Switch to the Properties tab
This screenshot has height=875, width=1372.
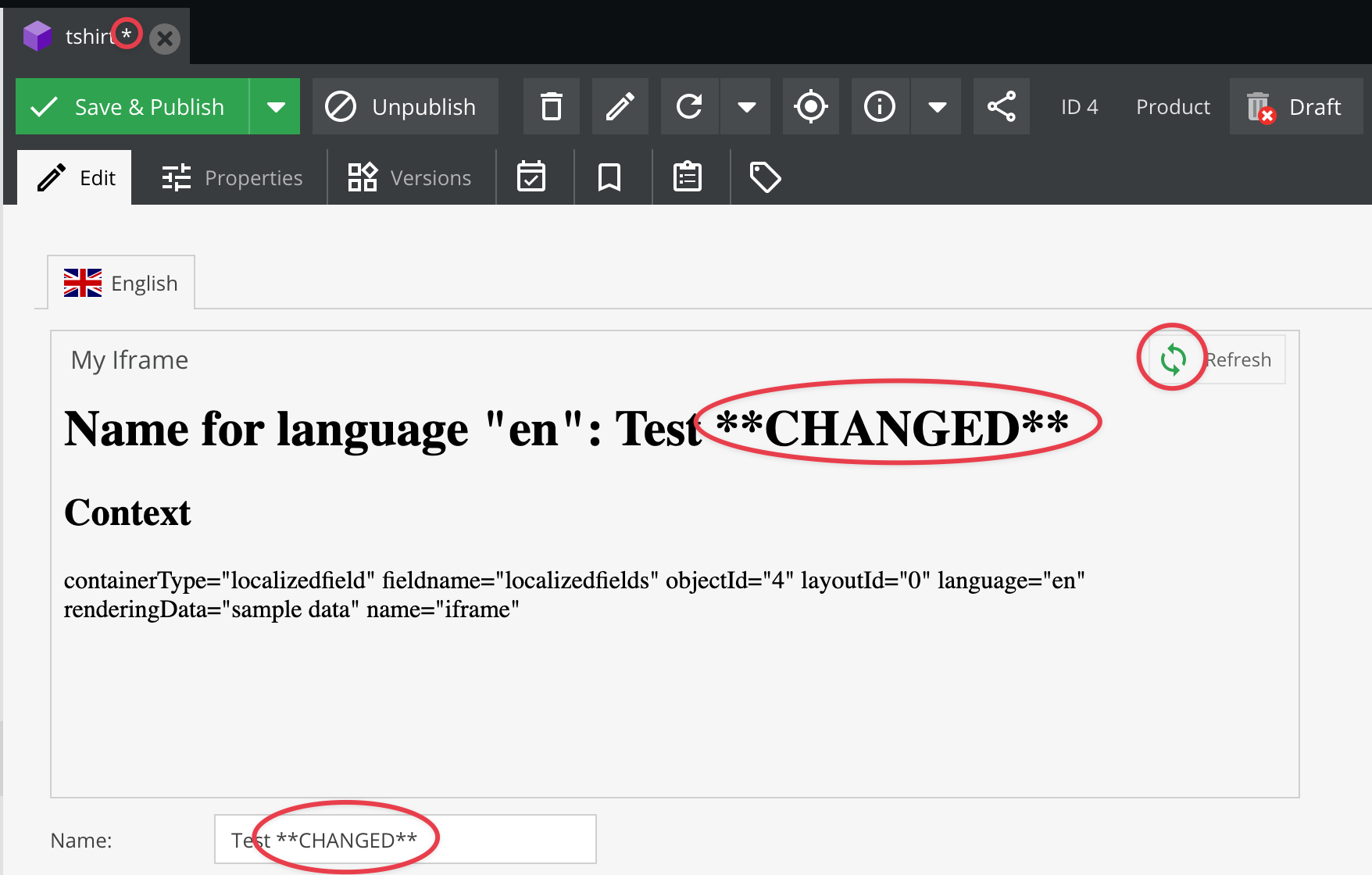(232, 178)
